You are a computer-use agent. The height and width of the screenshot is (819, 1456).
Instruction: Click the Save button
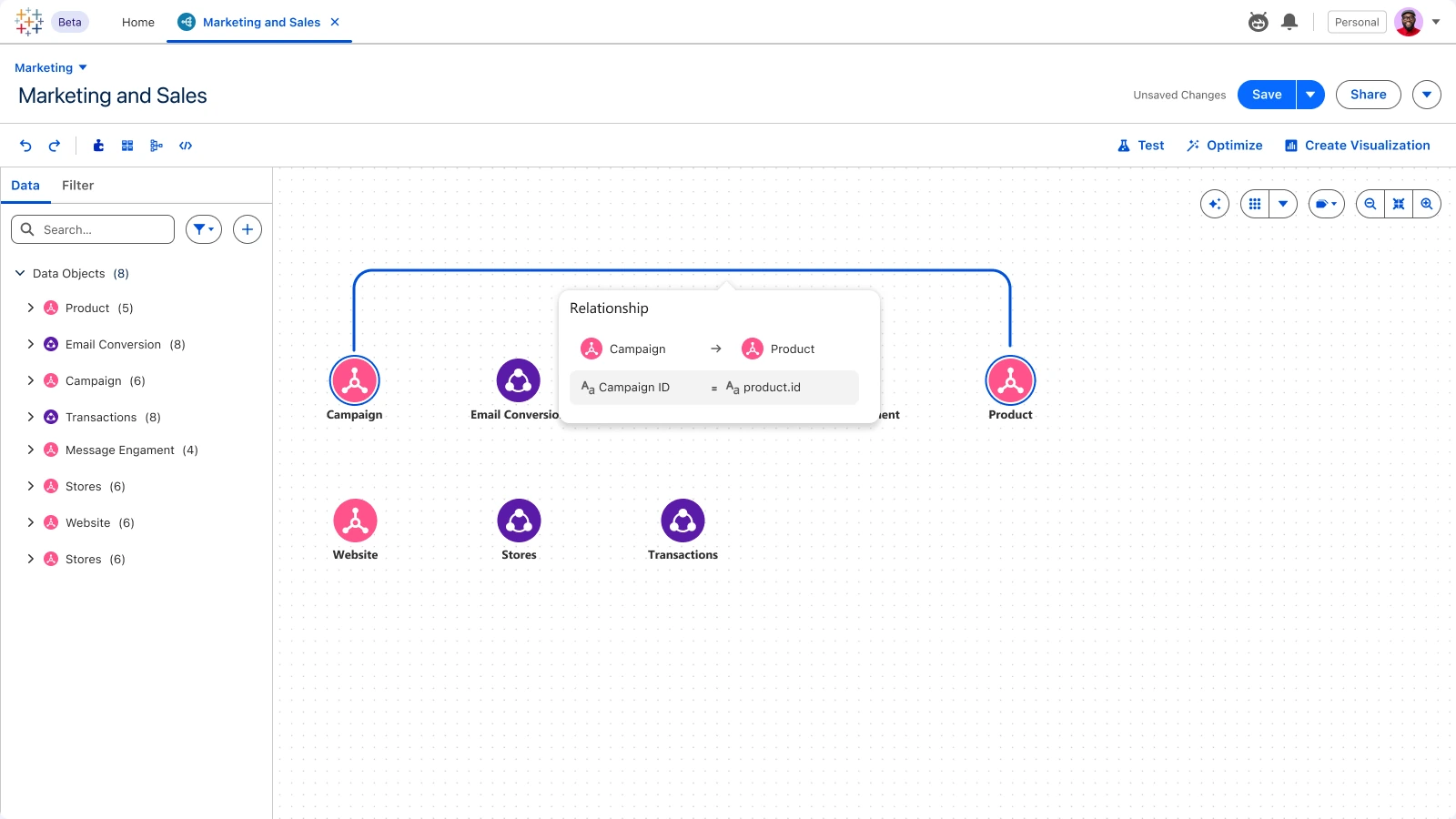click(1267, 95)
